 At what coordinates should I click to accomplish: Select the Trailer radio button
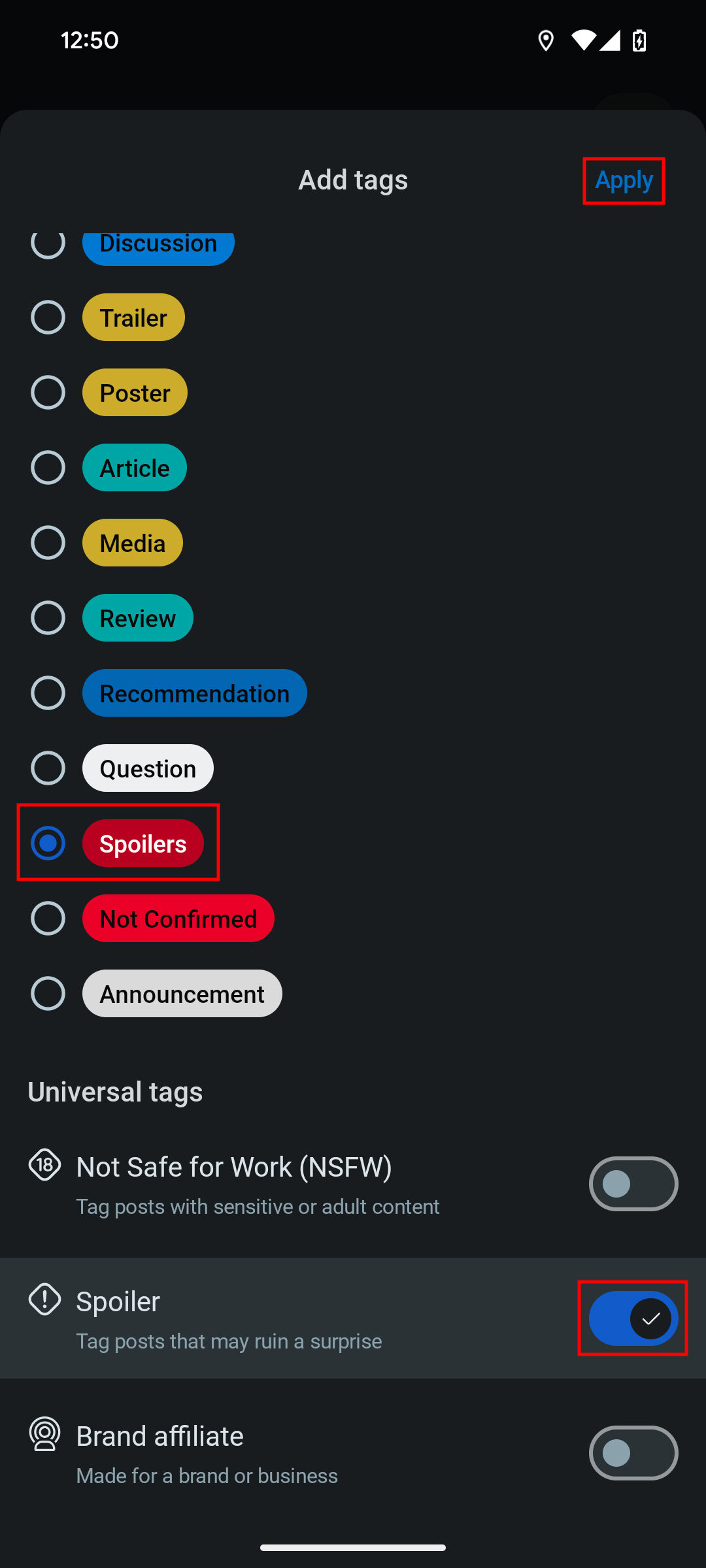[48, 318]
